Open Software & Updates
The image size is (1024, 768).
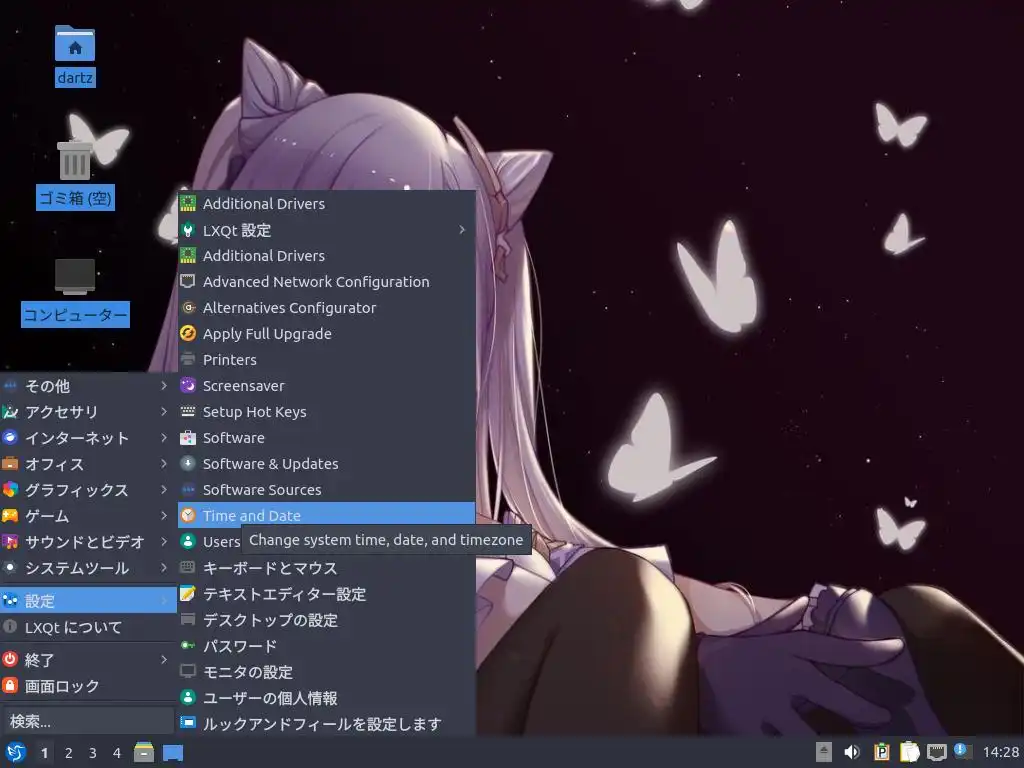coord(327,464)
